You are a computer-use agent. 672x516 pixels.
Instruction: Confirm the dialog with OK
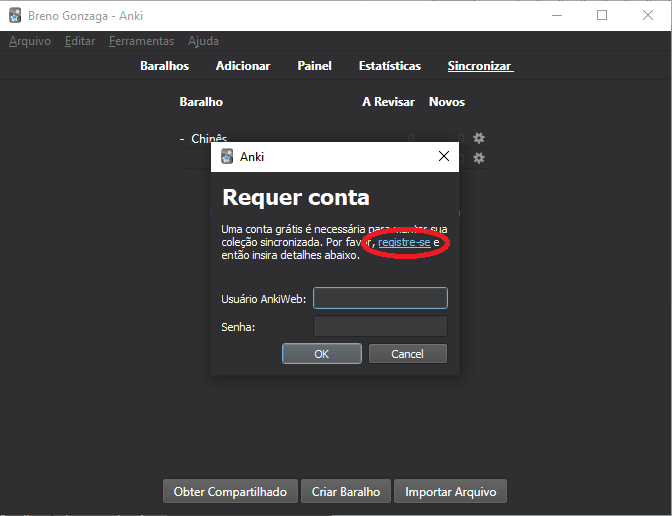pyautogui.click(x=322, y=354)
